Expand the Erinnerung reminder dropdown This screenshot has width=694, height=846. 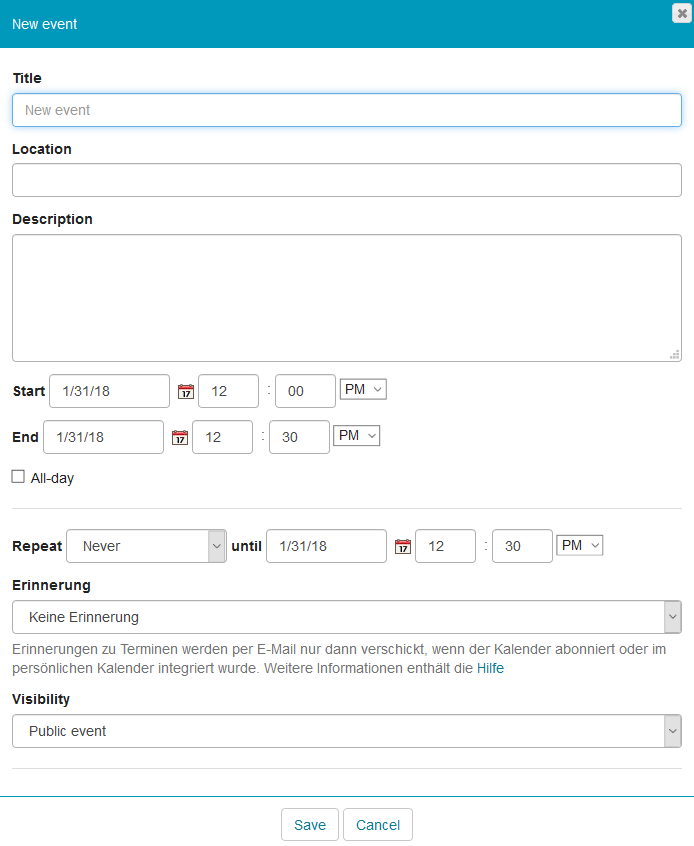tap(346, 617)
